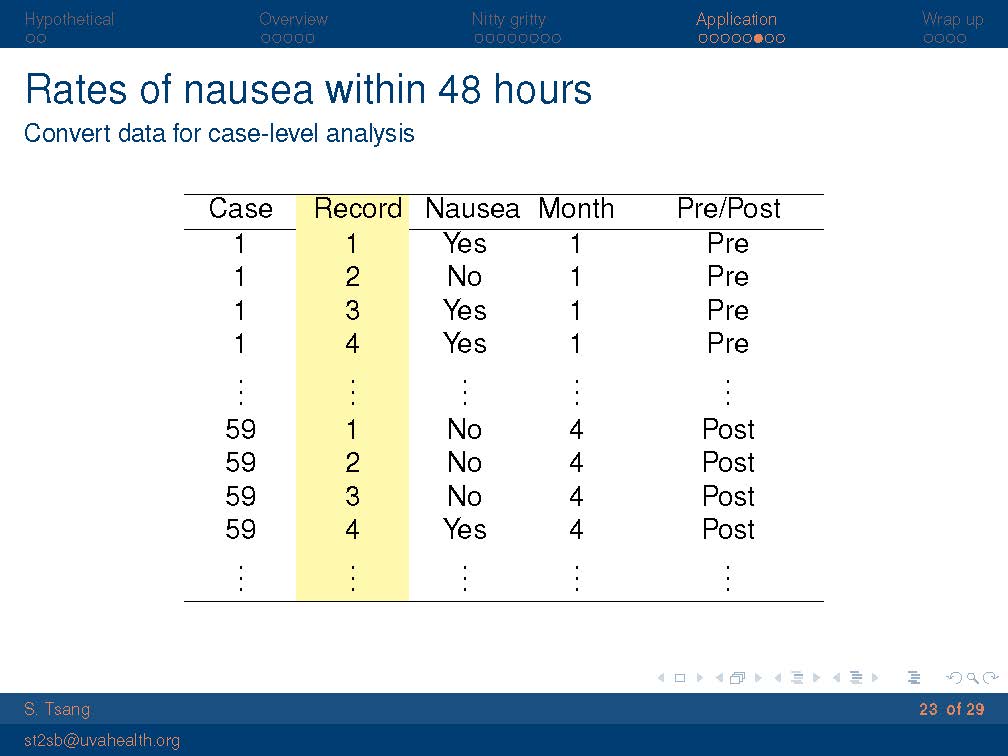
Task: Click the presentation outline lines icon
Action: (912, 679)
